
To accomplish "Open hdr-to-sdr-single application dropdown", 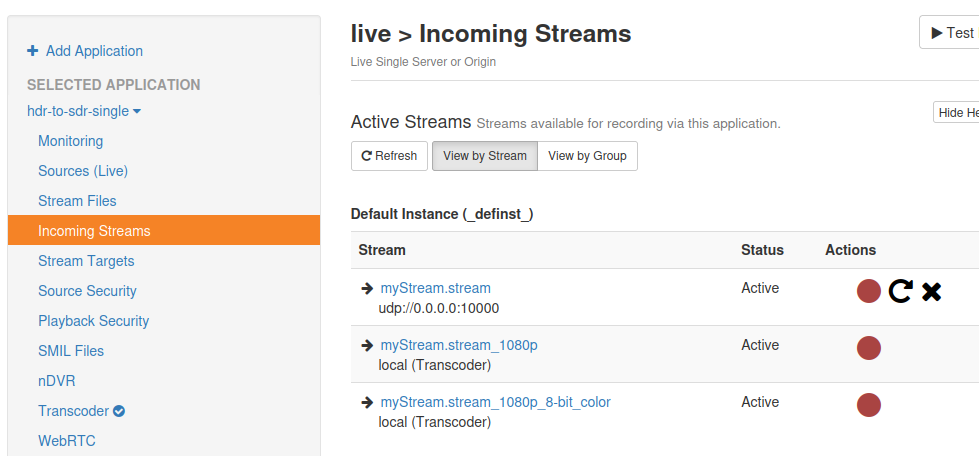I will click(84, 111).
